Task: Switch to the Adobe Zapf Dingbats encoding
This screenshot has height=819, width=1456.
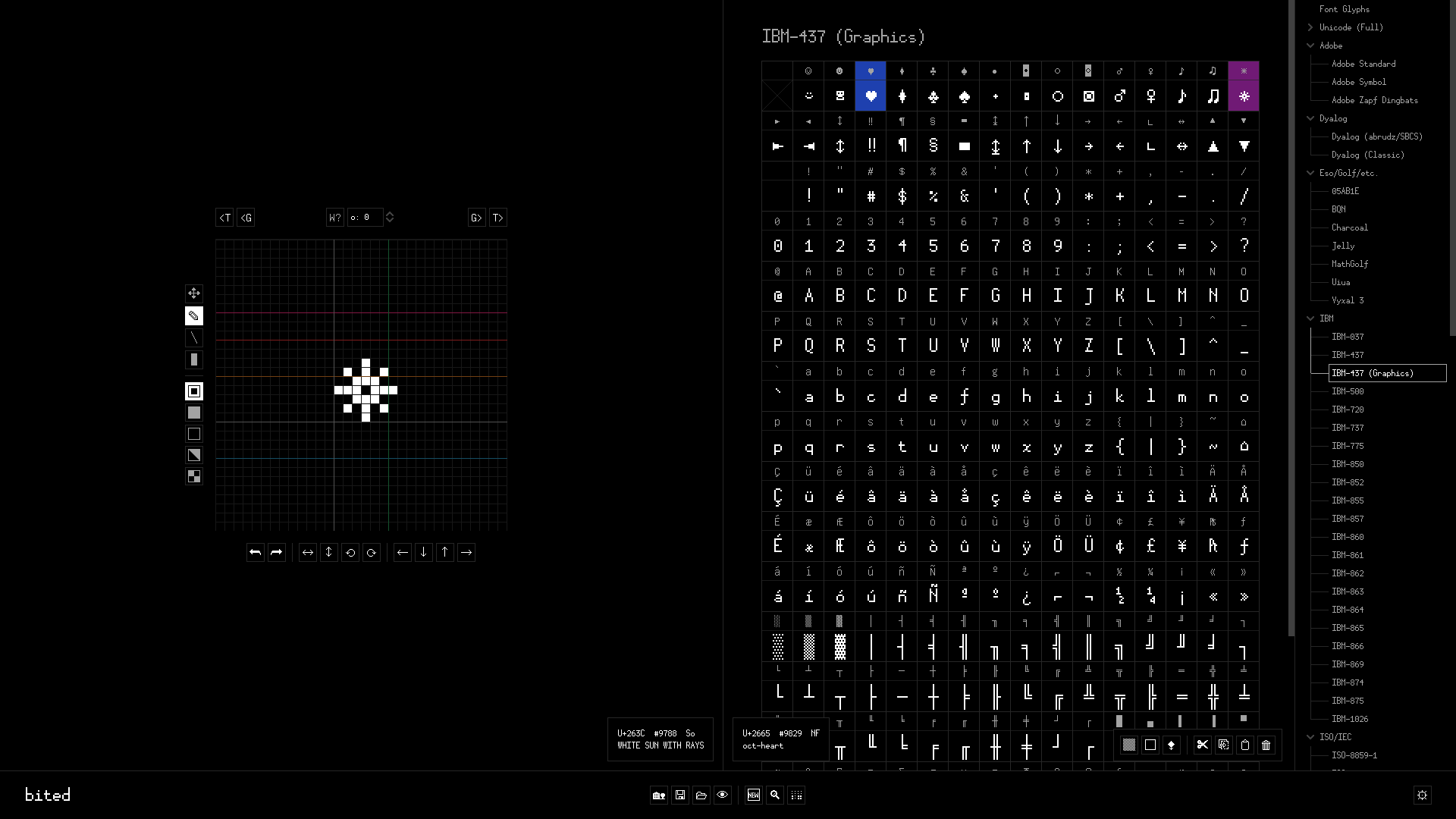Action: (x=1376, y=100)
